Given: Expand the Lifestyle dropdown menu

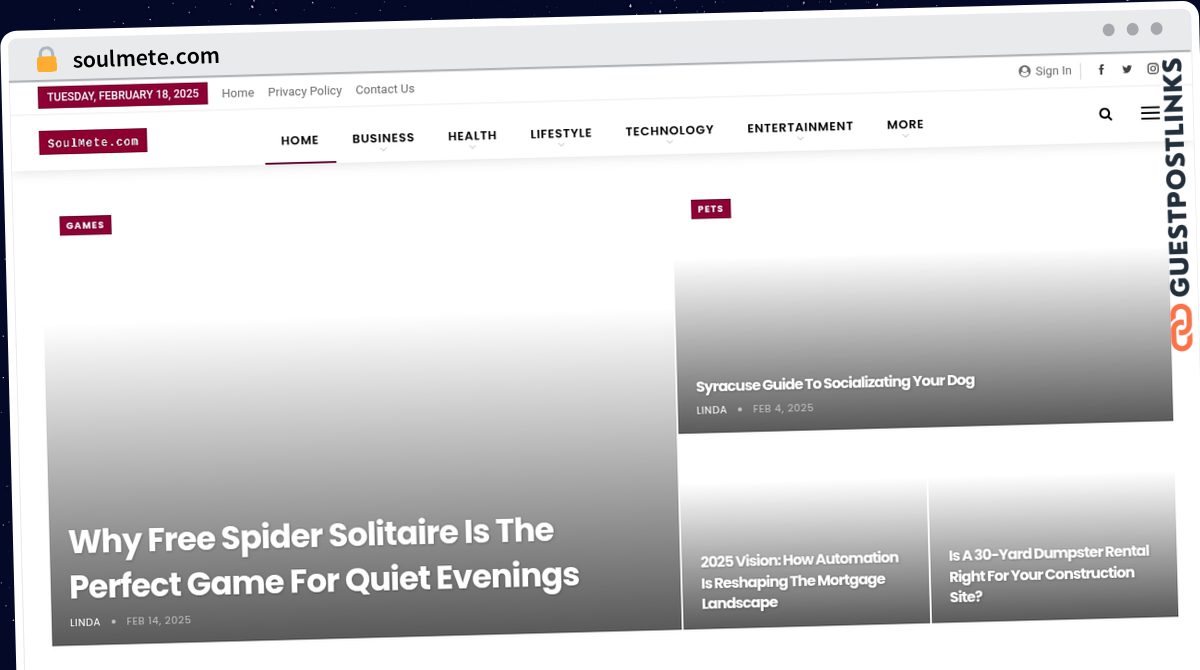Looking at the screenshot, I should (x=561, y=133).
